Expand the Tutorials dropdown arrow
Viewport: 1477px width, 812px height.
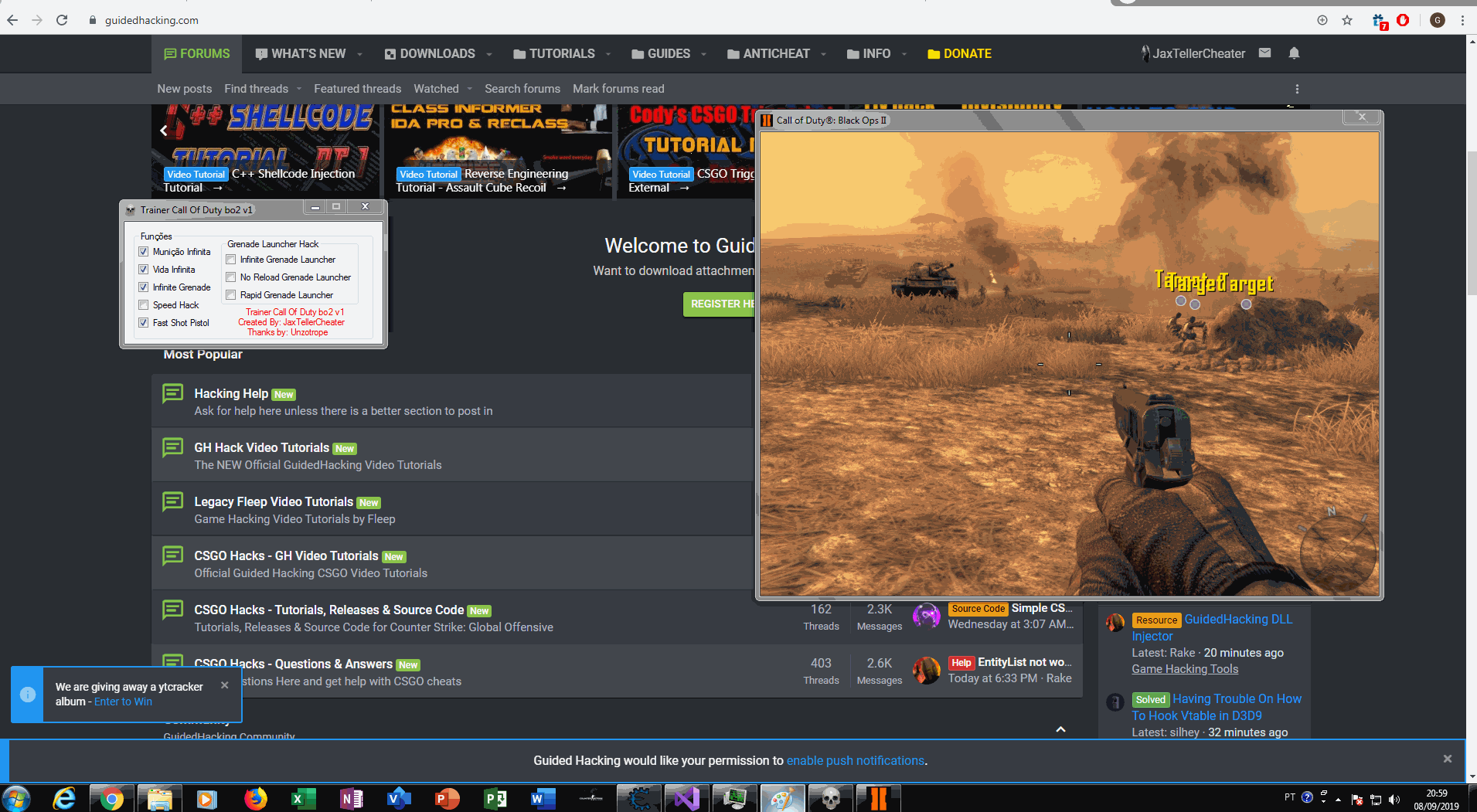[609, 54]
